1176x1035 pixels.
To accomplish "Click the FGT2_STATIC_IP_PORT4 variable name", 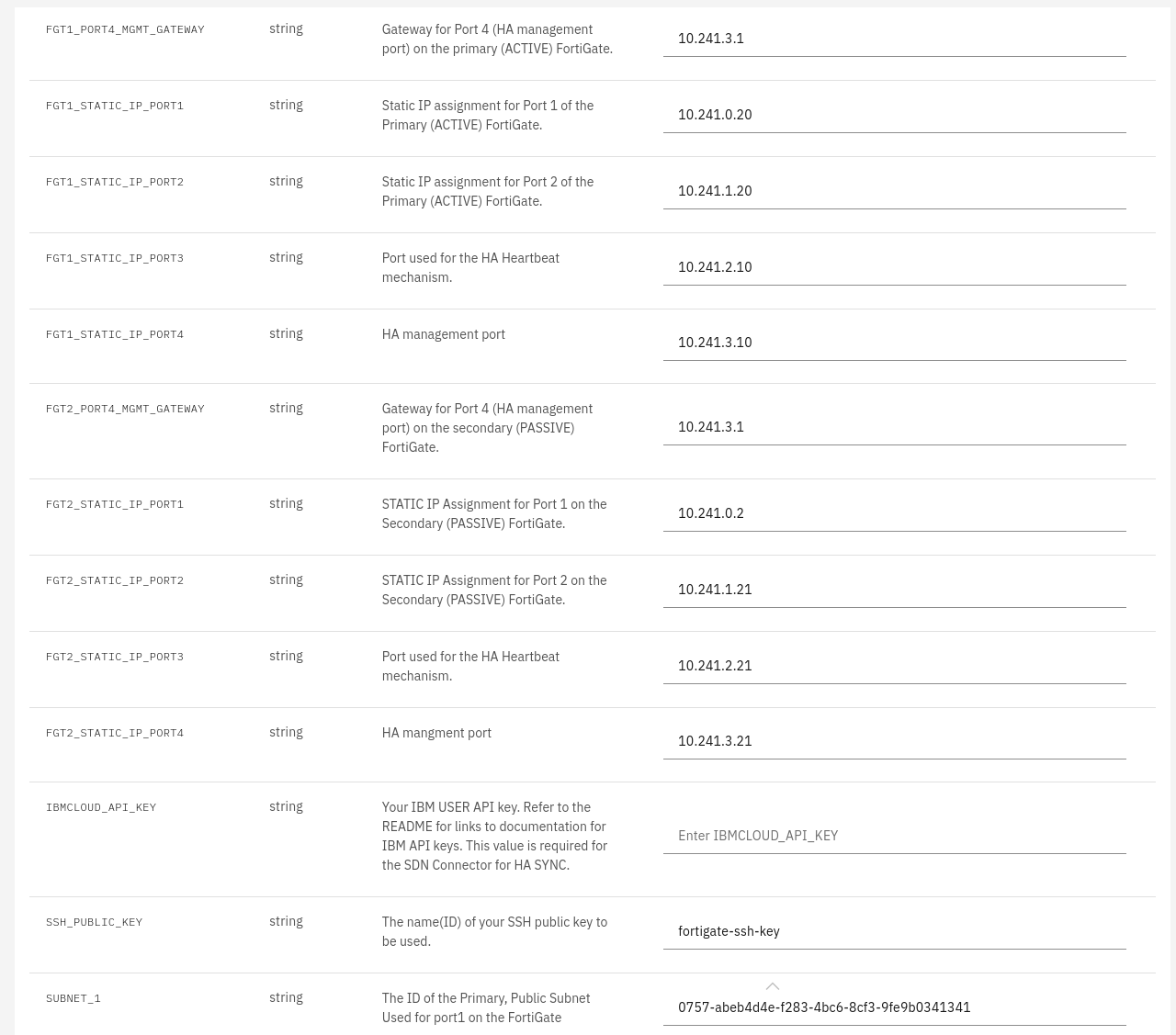I will 115,733.
